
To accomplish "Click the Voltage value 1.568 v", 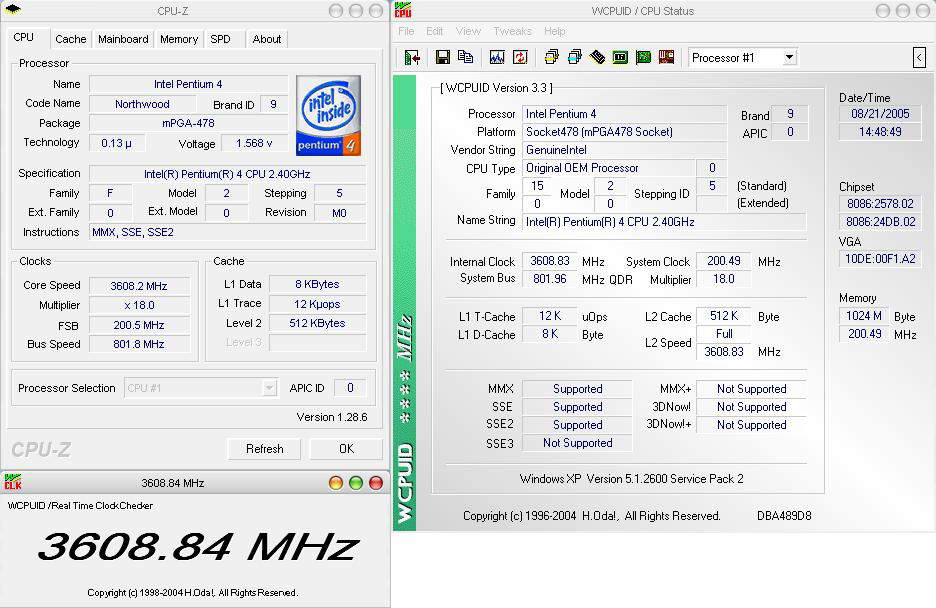I will point(254,143).
